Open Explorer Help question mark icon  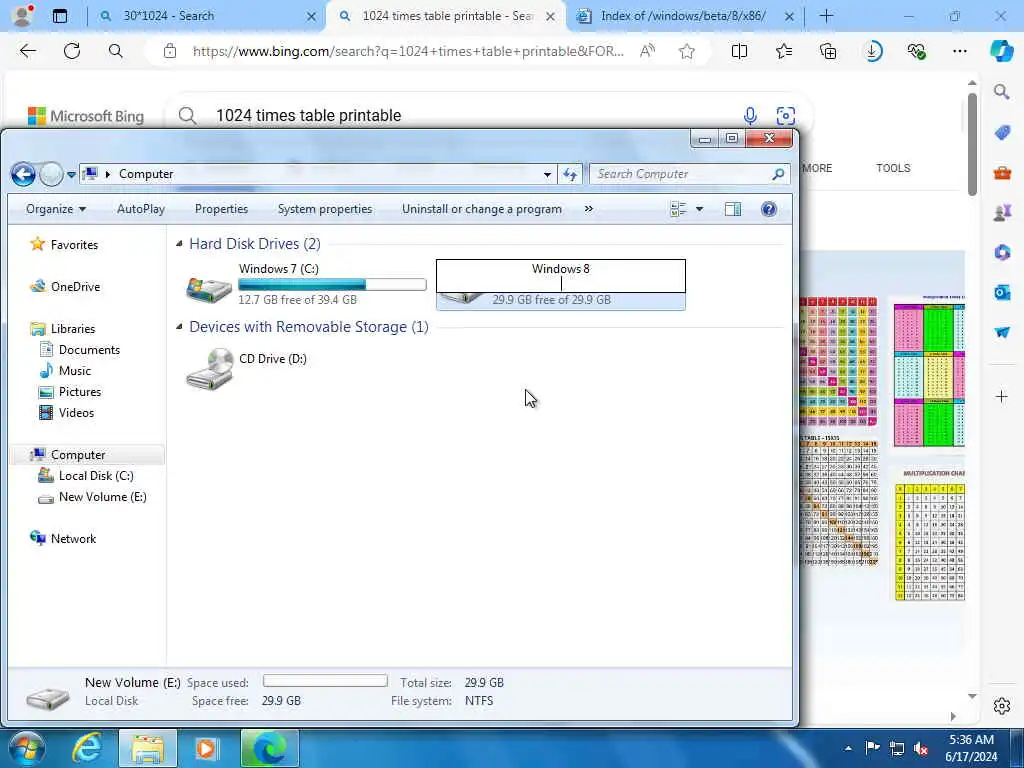769,209
